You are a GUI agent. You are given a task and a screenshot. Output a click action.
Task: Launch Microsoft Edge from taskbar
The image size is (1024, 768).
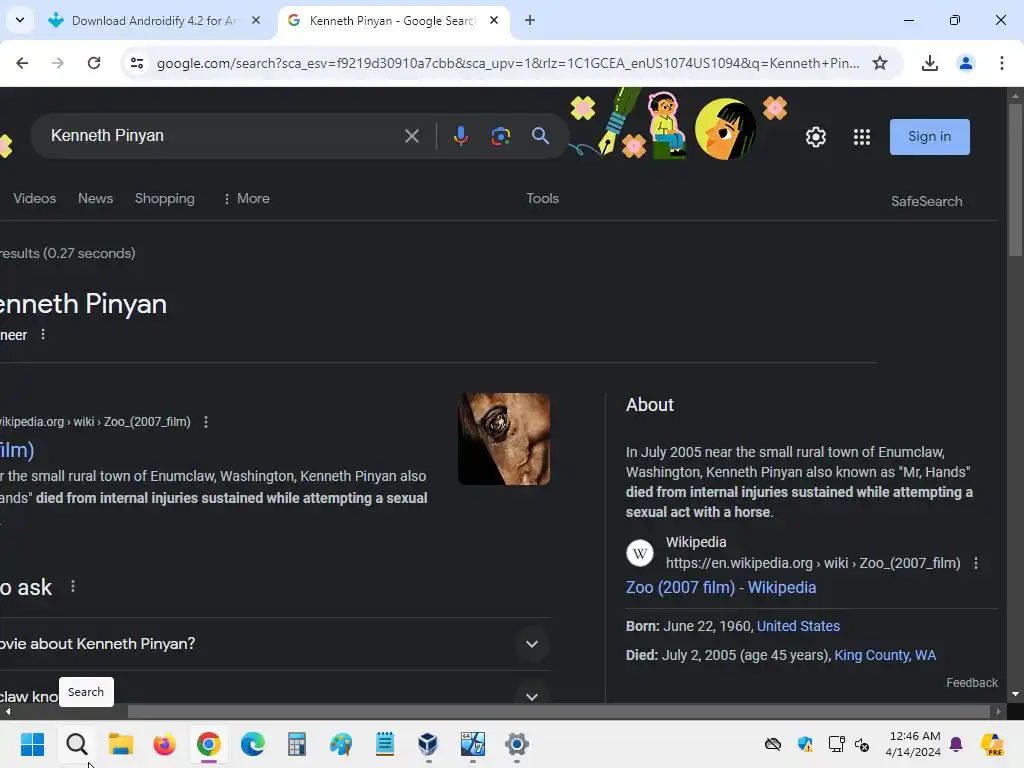(253, 744)
